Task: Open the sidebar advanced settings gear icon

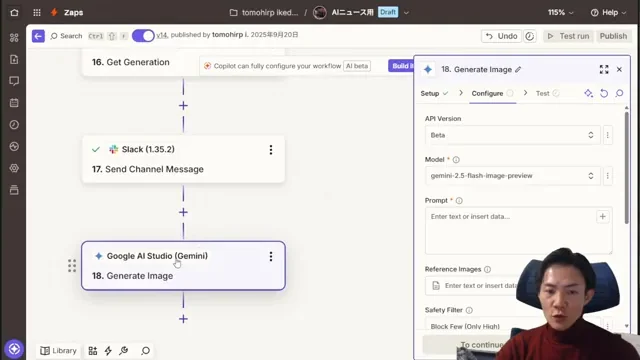Action: (x=14, y=168)
